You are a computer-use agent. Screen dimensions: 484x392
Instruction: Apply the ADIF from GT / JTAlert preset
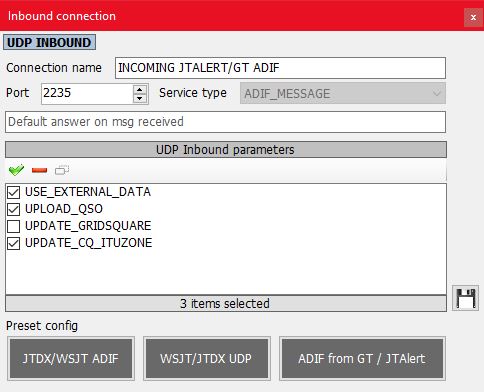tap(362, 359)
